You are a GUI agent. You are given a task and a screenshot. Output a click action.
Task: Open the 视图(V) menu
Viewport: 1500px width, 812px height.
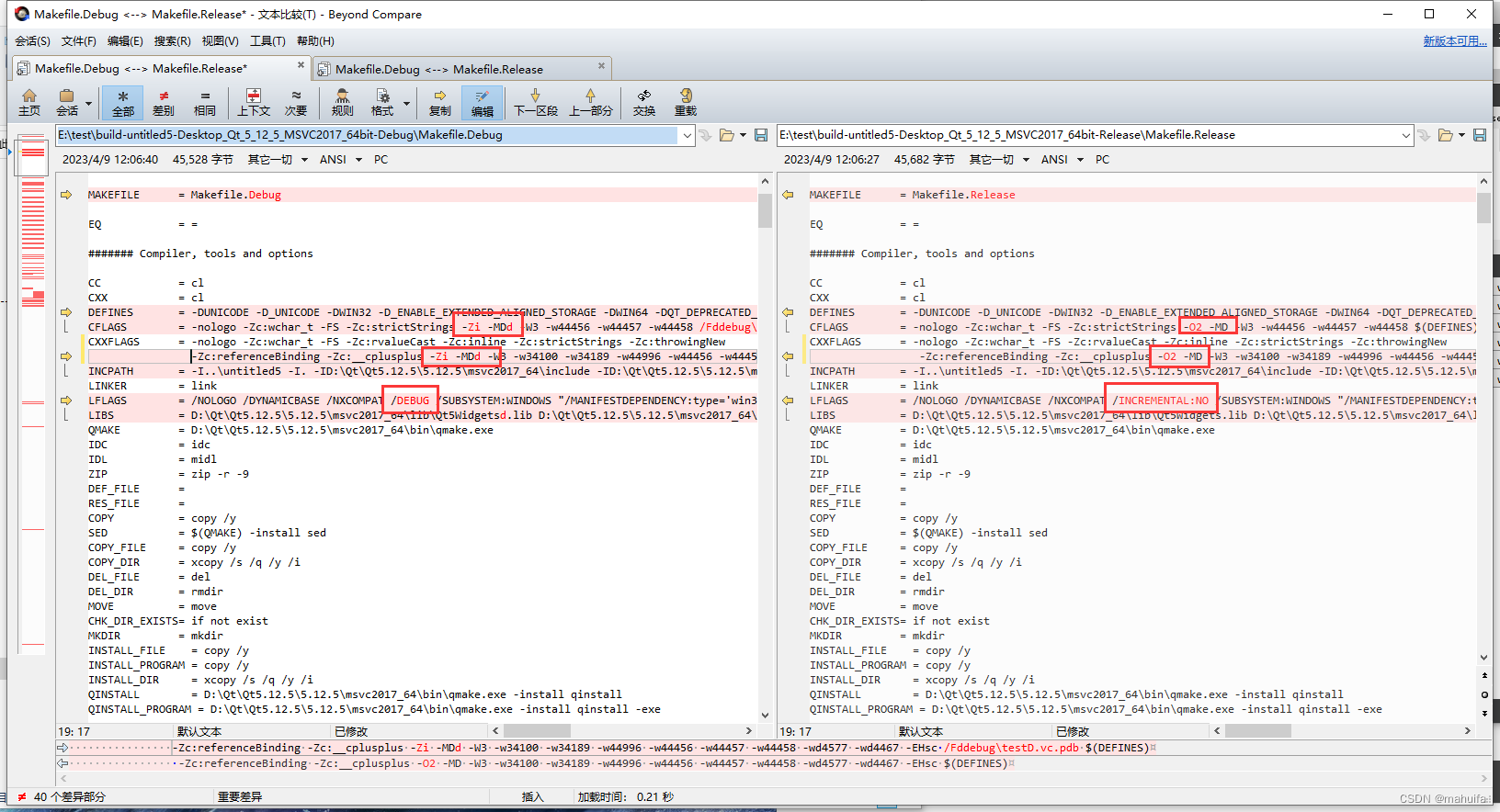point(220,41)
